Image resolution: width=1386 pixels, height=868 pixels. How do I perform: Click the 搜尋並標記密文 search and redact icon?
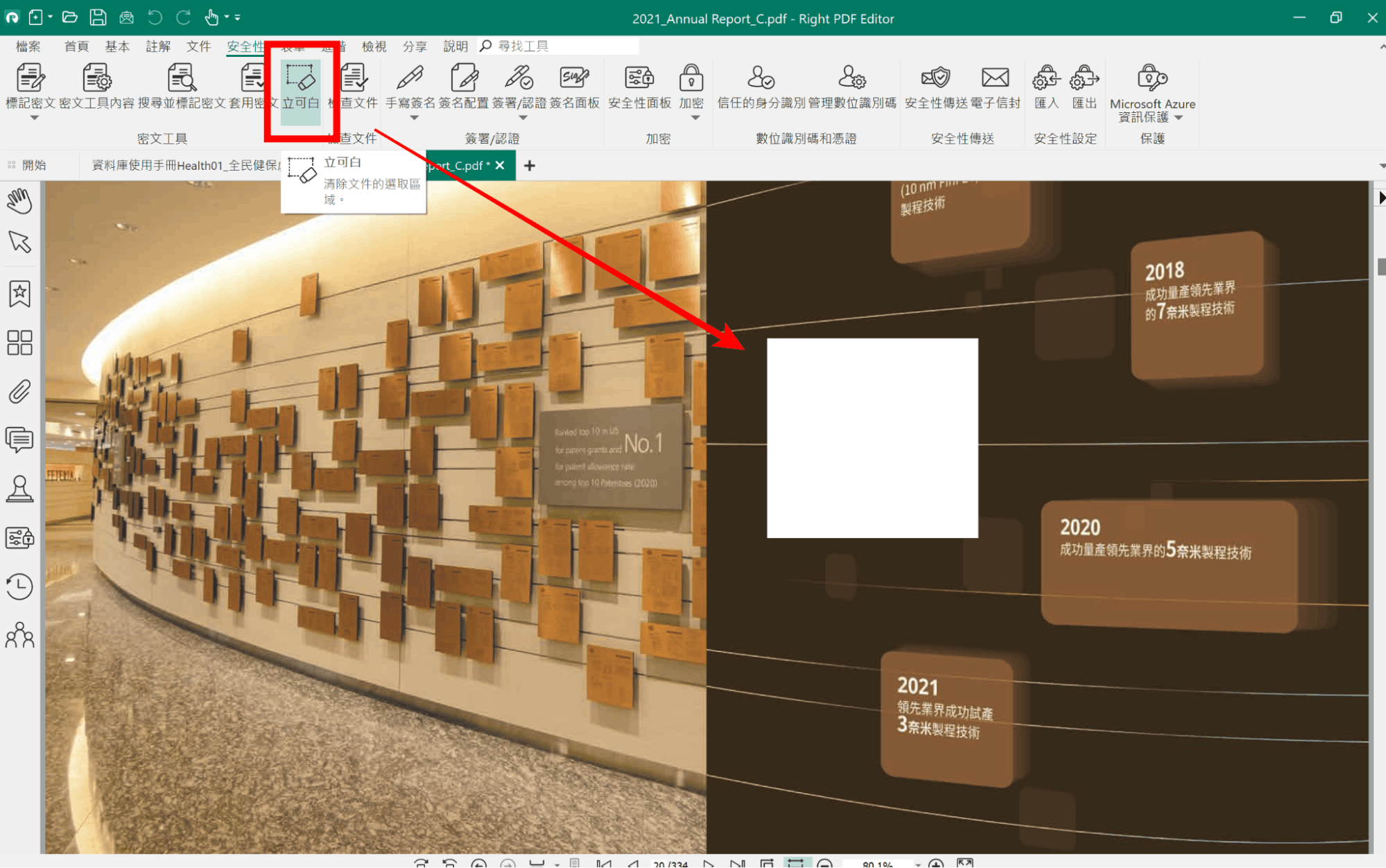coord(182,78)
